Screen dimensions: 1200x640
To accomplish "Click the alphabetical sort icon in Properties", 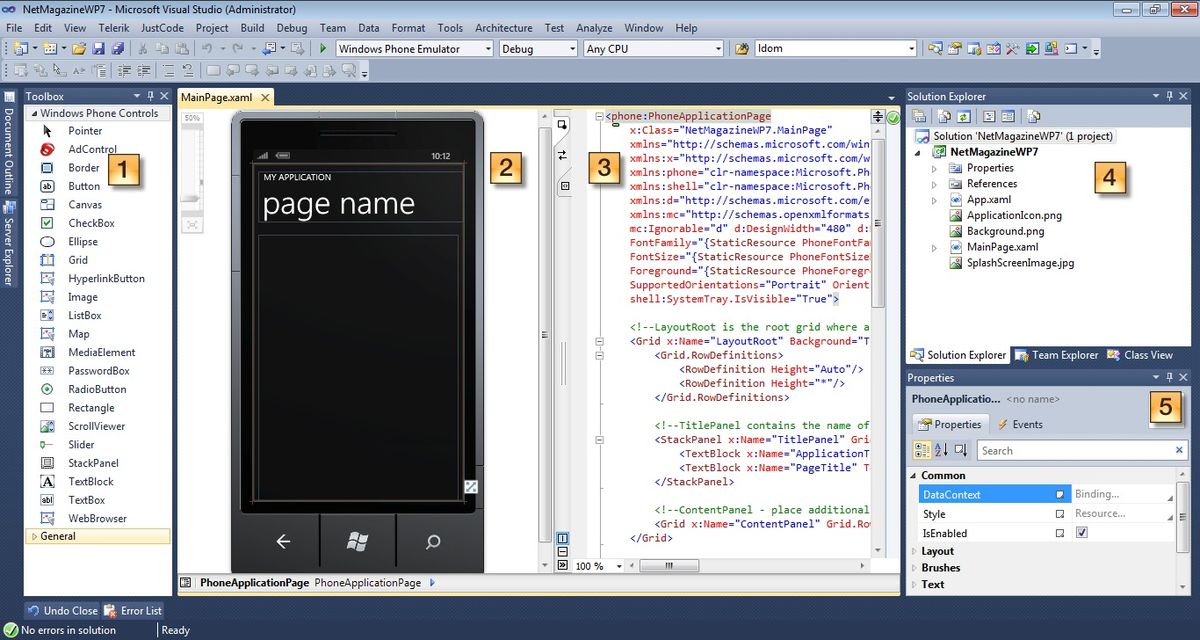I will [x=941, y=450].
